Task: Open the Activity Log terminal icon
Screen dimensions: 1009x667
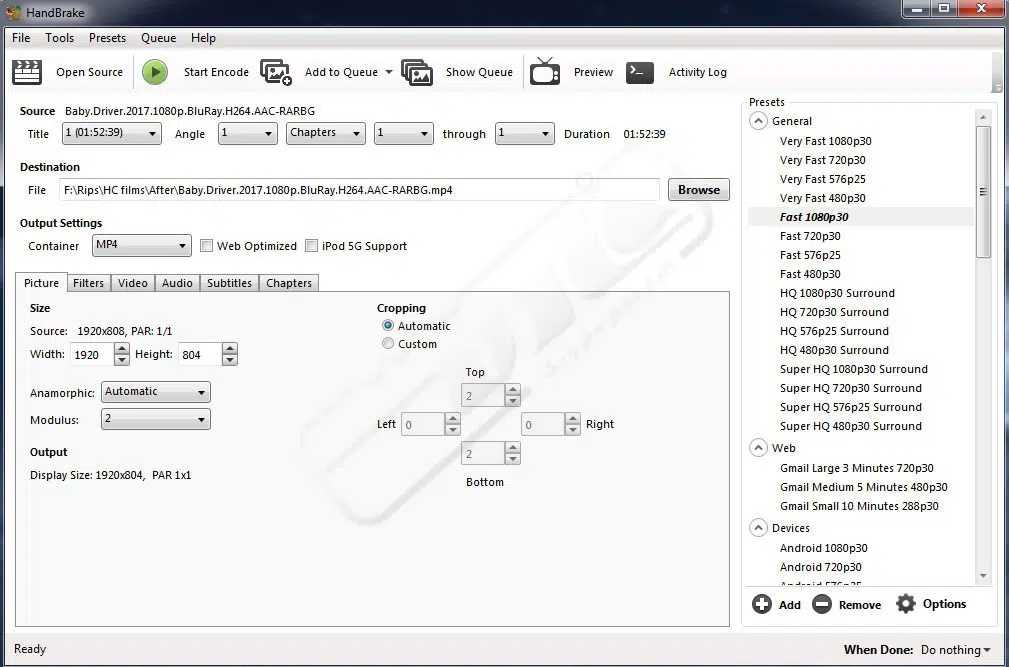Action: click(640, 72)
